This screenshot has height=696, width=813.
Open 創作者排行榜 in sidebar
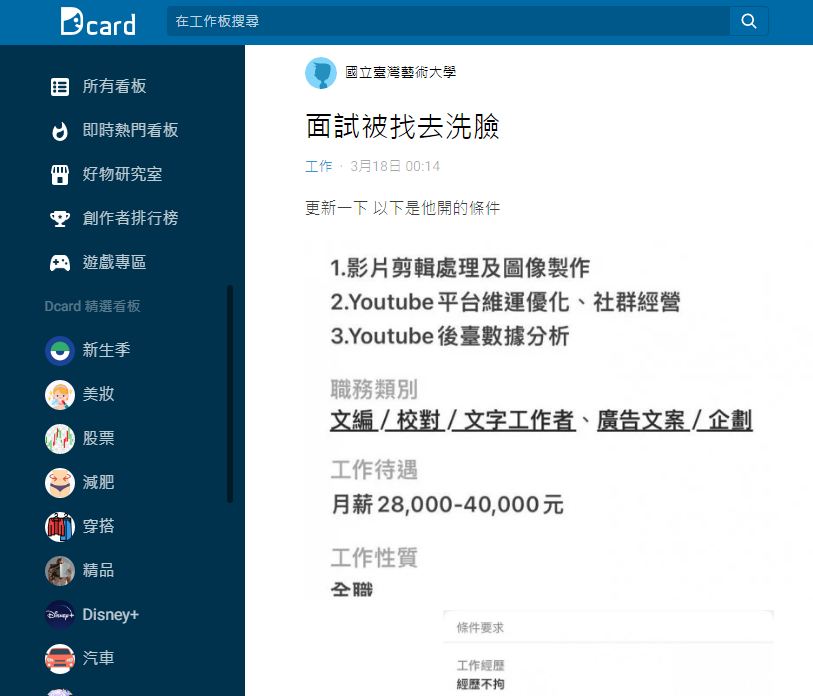pyautogui.click(x=130, y=218)
